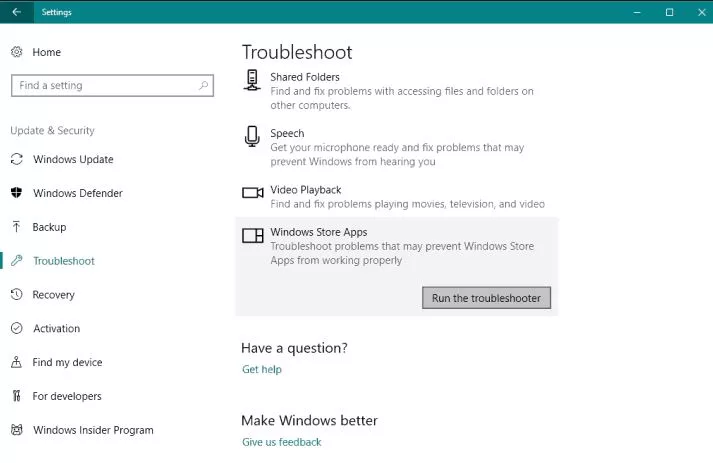Click the search magnifier icon
This screenshot has height=463, width=713.
click(203, 86)
